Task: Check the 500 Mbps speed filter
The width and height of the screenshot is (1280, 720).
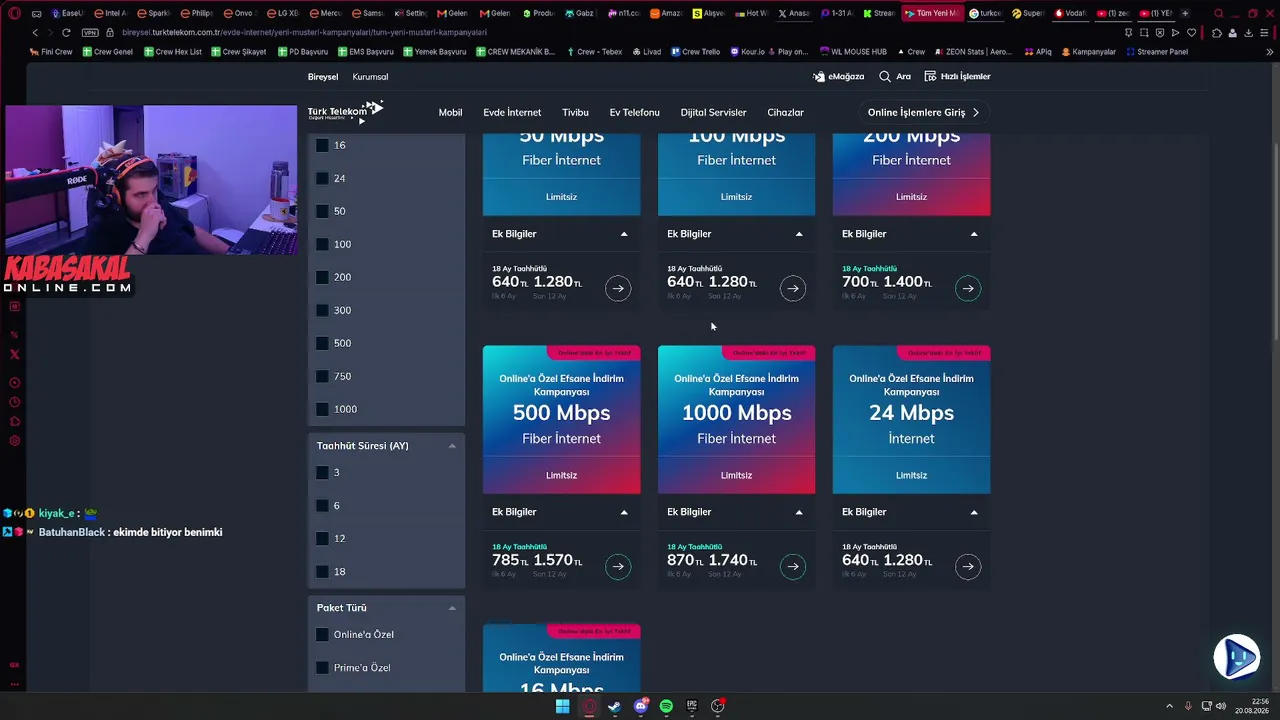Action: [x=322, y=343]
